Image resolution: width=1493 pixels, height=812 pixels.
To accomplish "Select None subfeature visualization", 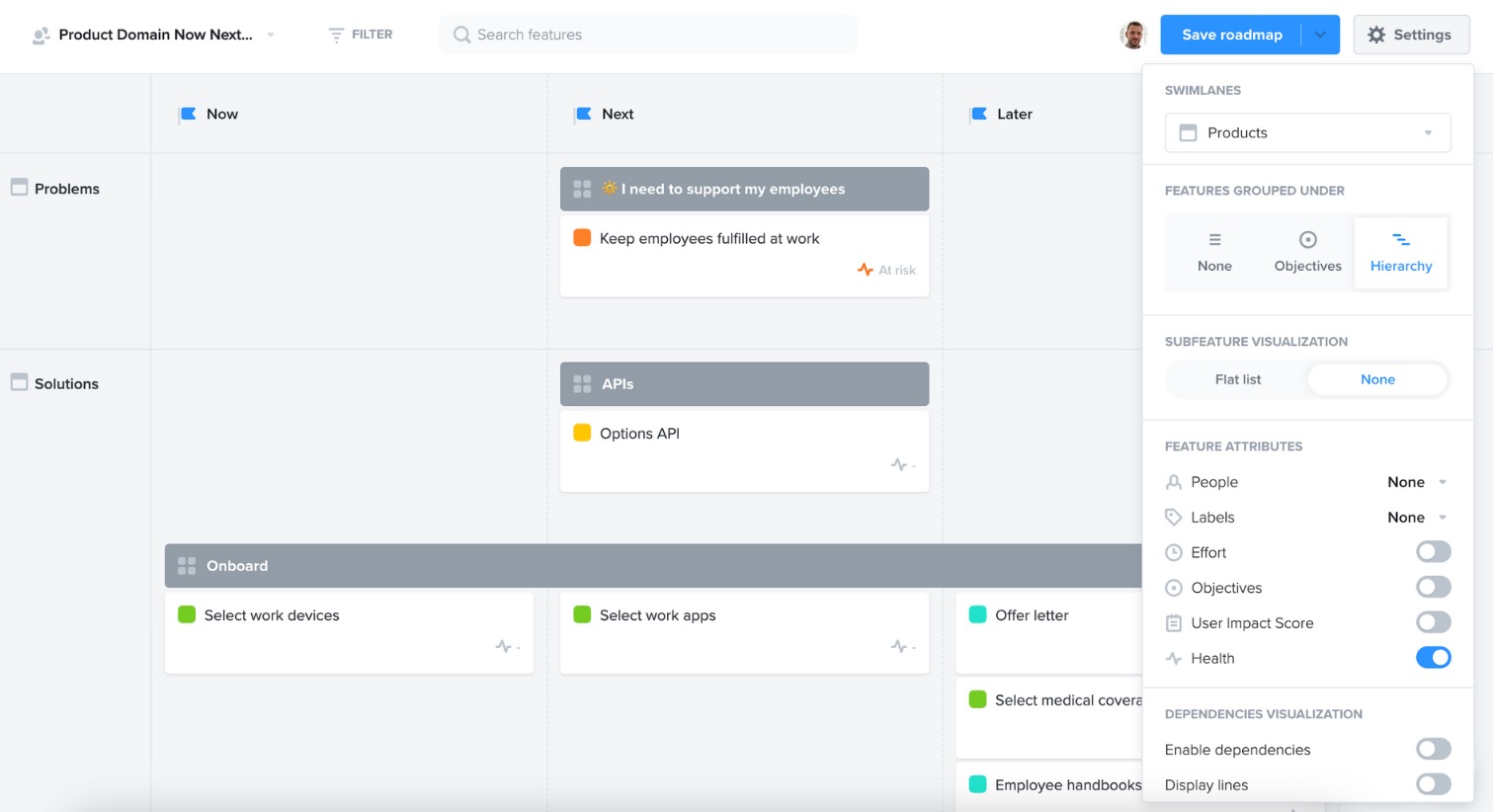I will (1377, 379).
